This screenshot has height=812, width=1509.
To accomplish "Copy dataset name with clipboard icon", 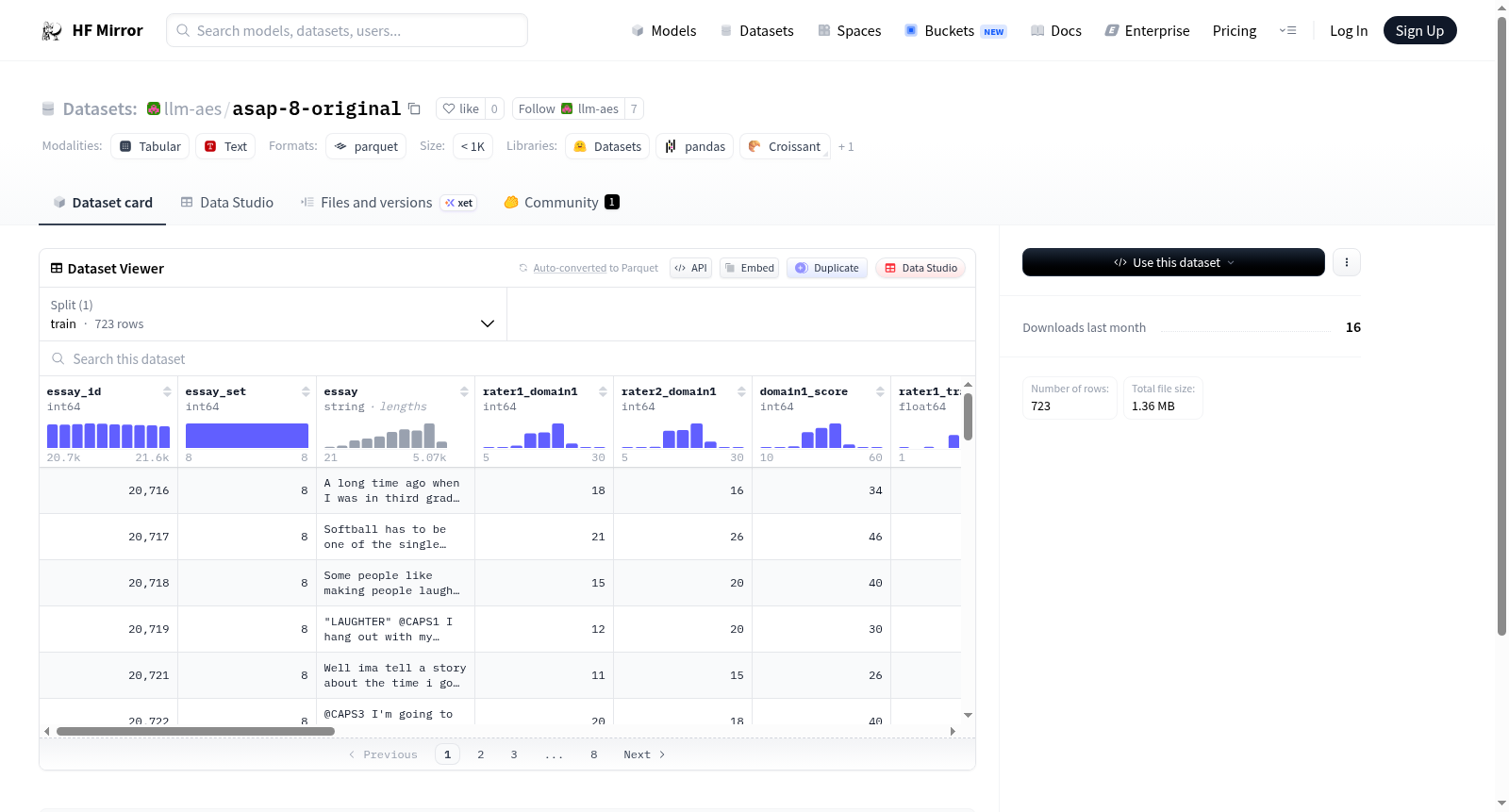I will (414, 108).
